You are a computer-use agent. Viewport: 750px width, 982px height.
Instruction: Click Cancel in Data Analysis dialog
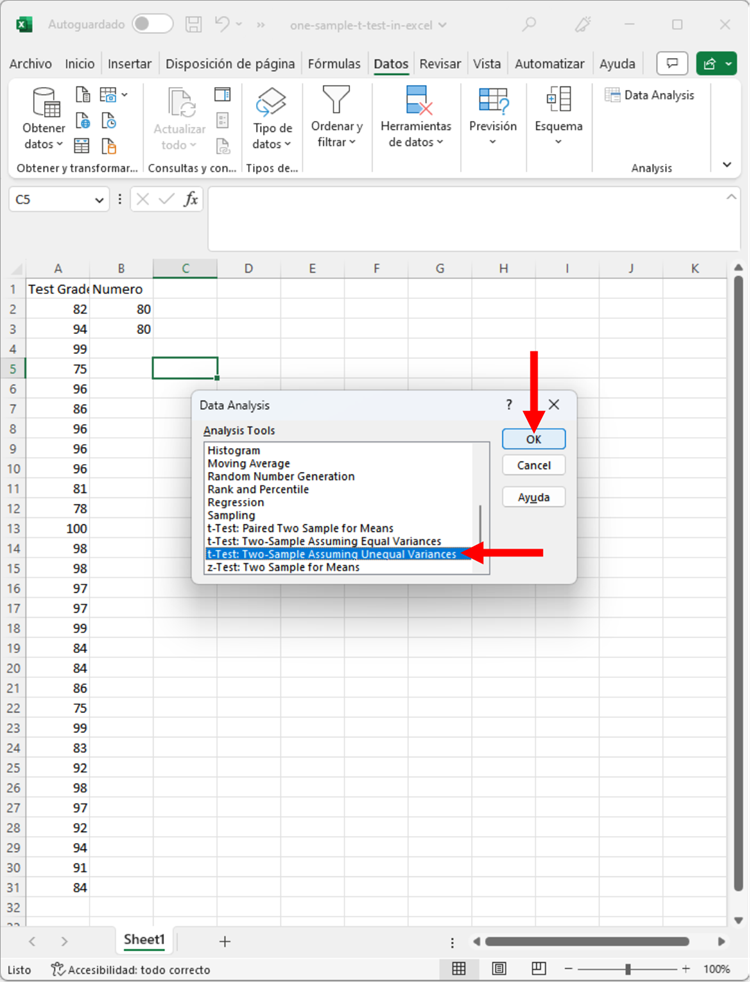(x=534, y=465)
